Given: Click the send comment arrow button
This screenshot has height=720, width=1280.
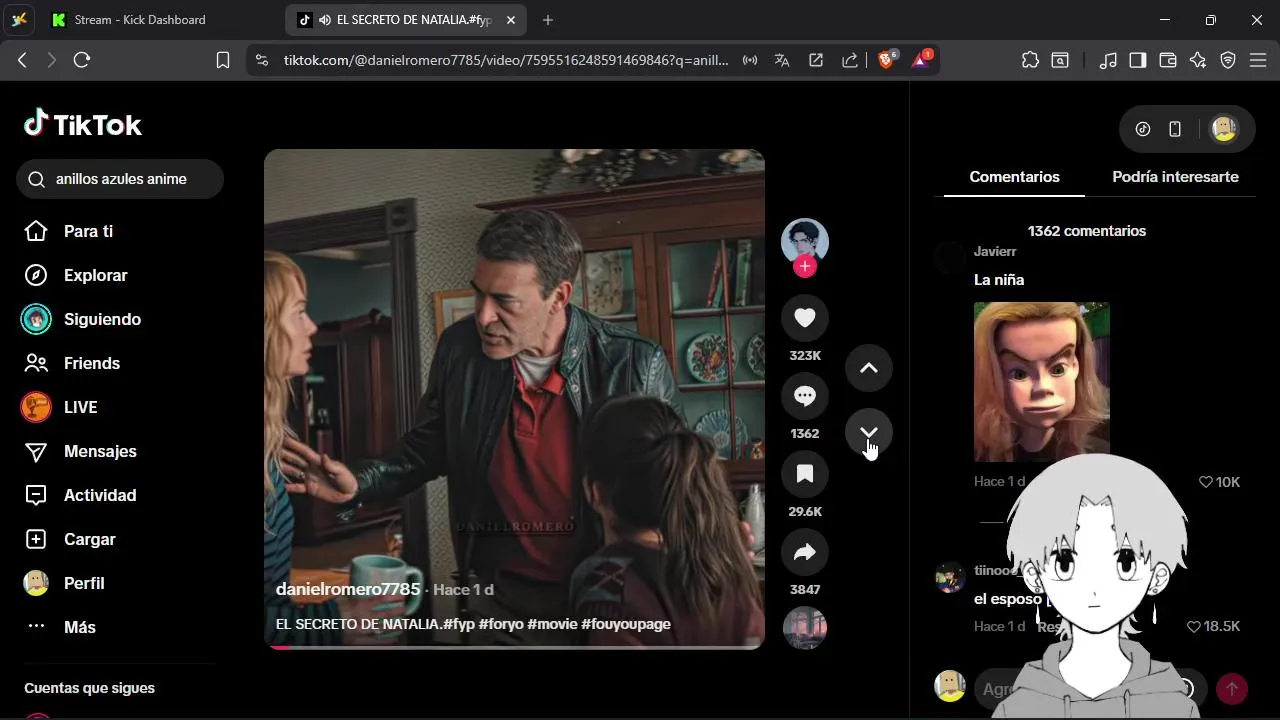Looking at the screenshot, I should (1231, 688).
